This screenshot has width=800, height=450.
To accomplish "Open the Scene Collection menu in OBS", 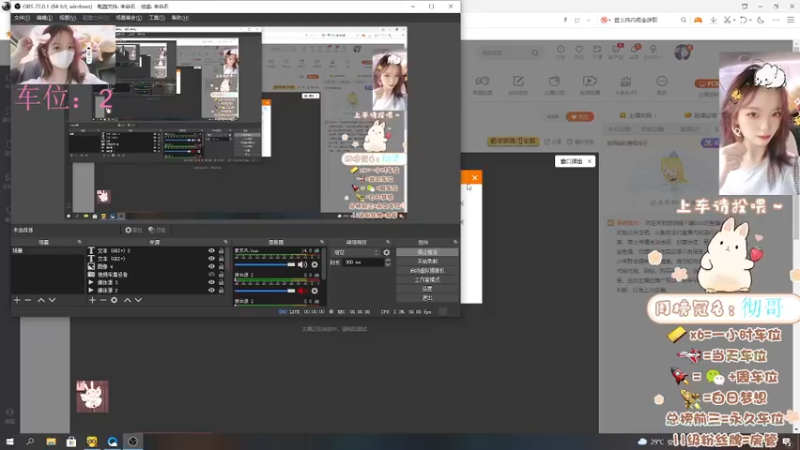I will point(129,18).
